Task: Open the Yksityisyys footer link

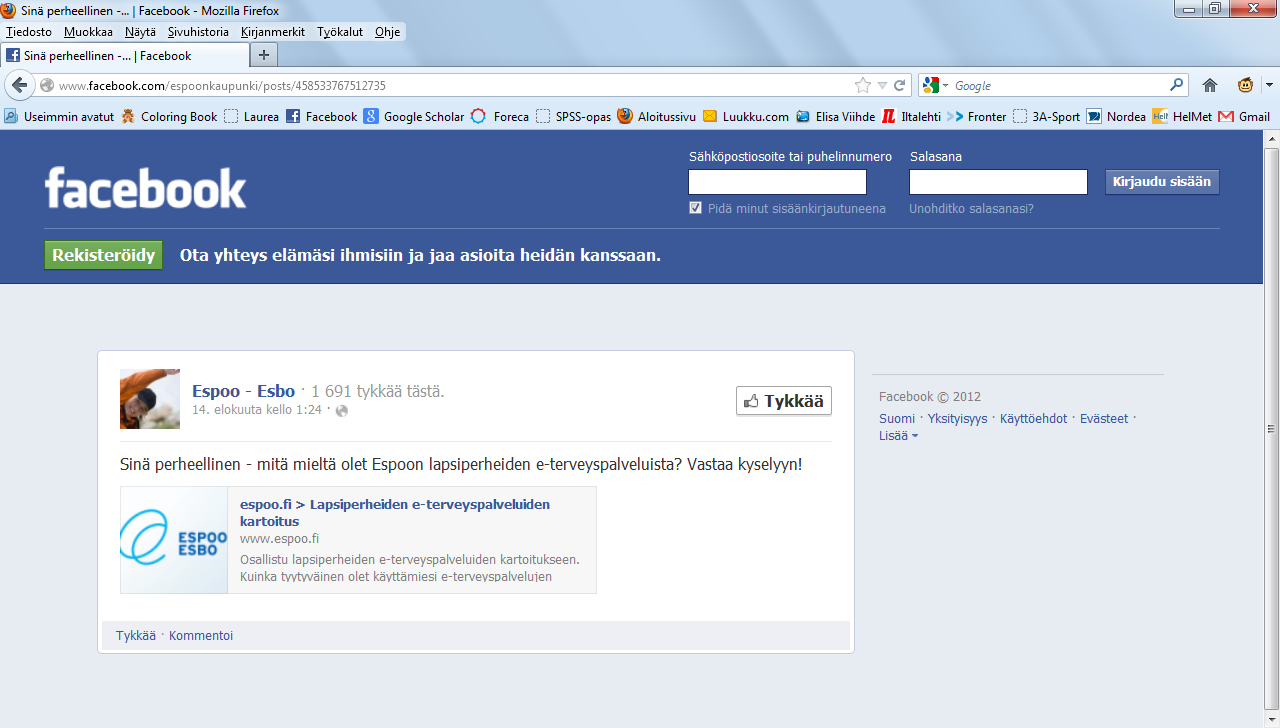Action: 957,419
